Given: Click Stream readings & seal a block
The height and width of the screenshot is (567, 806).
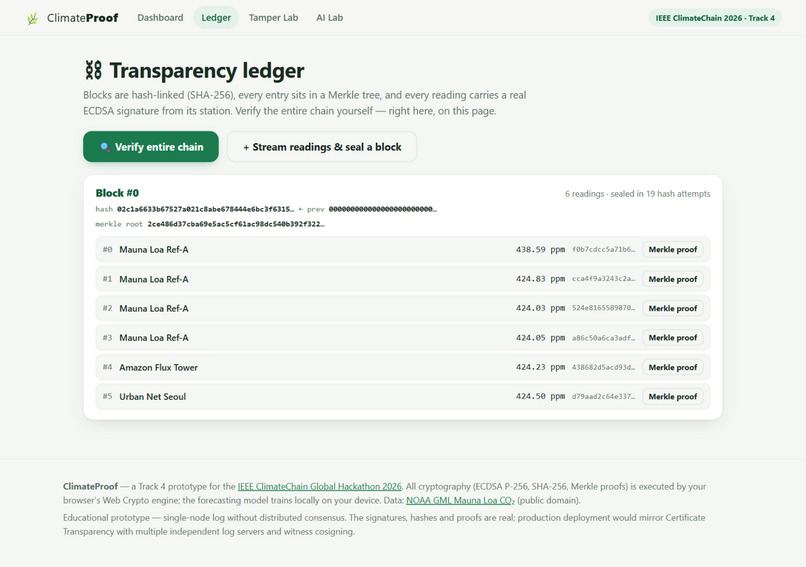Looking at the screenshot, I should pos(322,147).
